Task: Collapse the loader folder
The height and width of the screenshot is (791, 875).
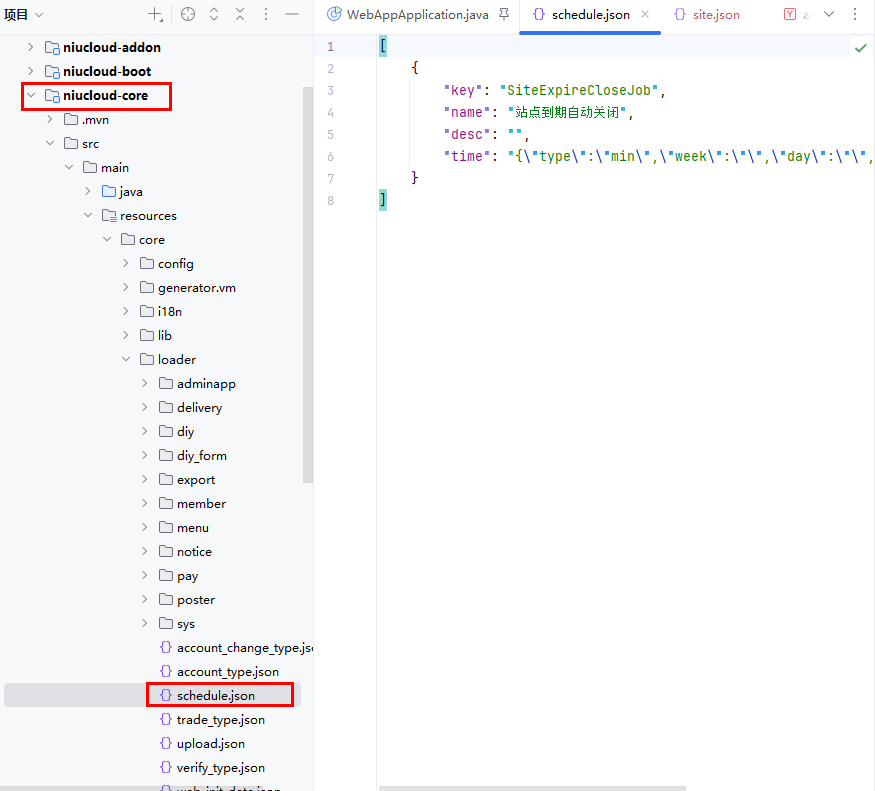Action: click(126, 360)
